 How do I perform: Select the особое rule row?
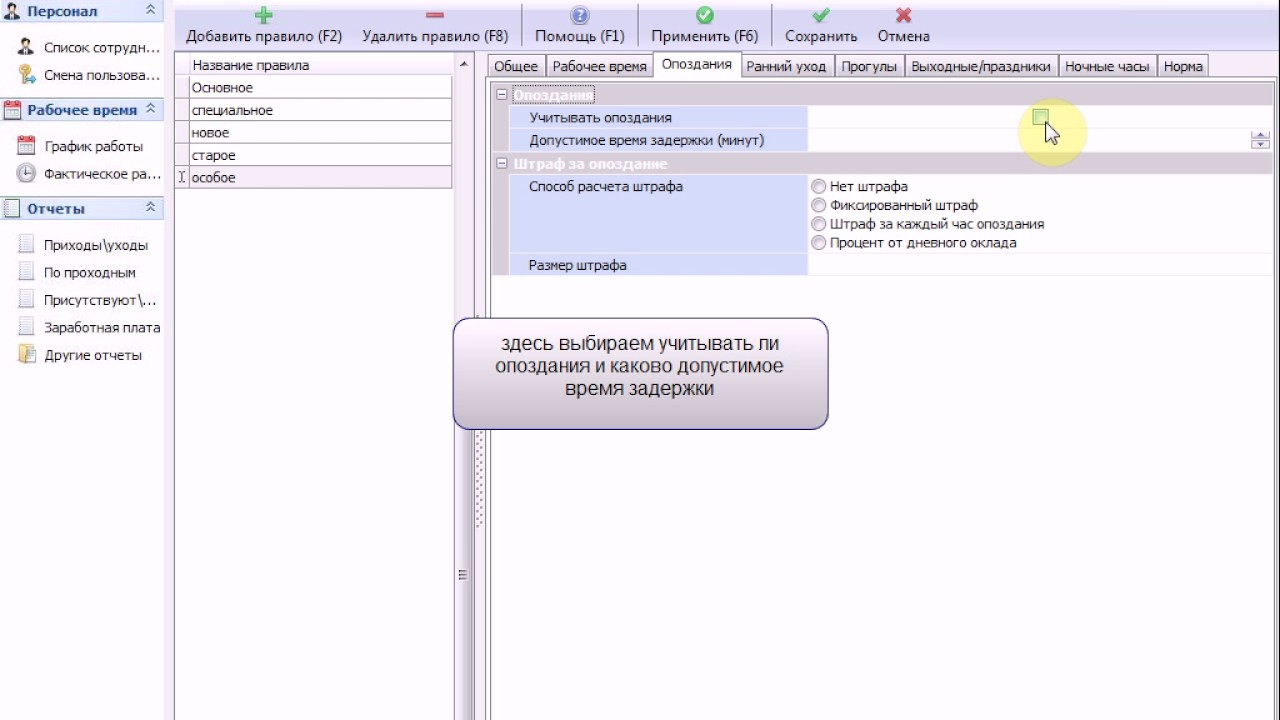click(320, 177)
